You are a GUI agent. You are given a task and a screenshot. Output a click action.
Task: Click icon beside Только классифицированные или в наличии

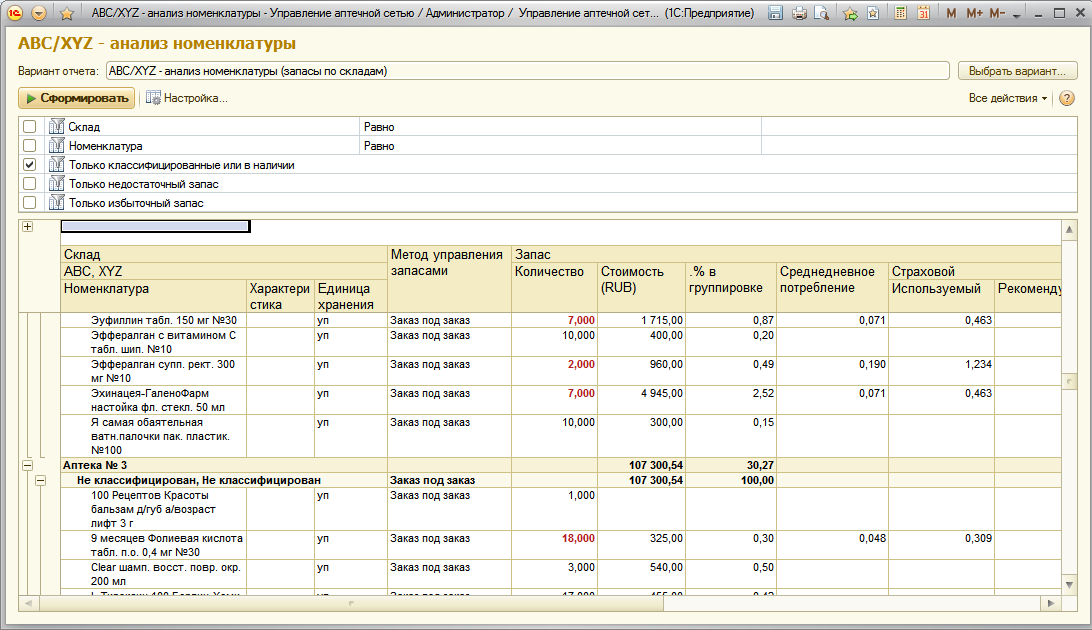(x=56, y=165)
